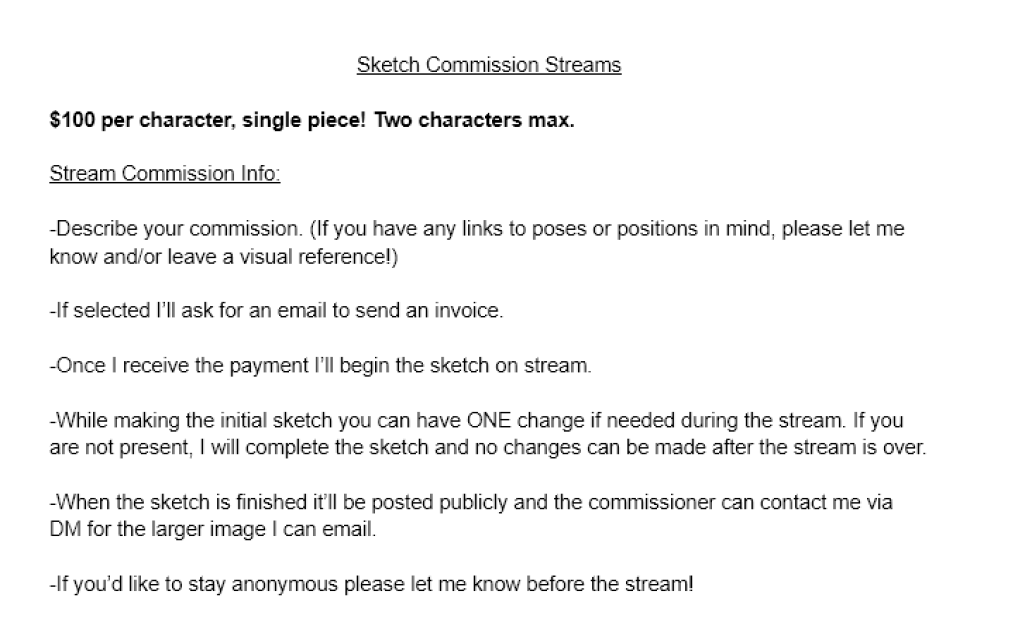Image resolution: width=1032 pixels, height=639 pixels.
Task: Click the text no changes can be made
Action: click(x=592, y=447)
